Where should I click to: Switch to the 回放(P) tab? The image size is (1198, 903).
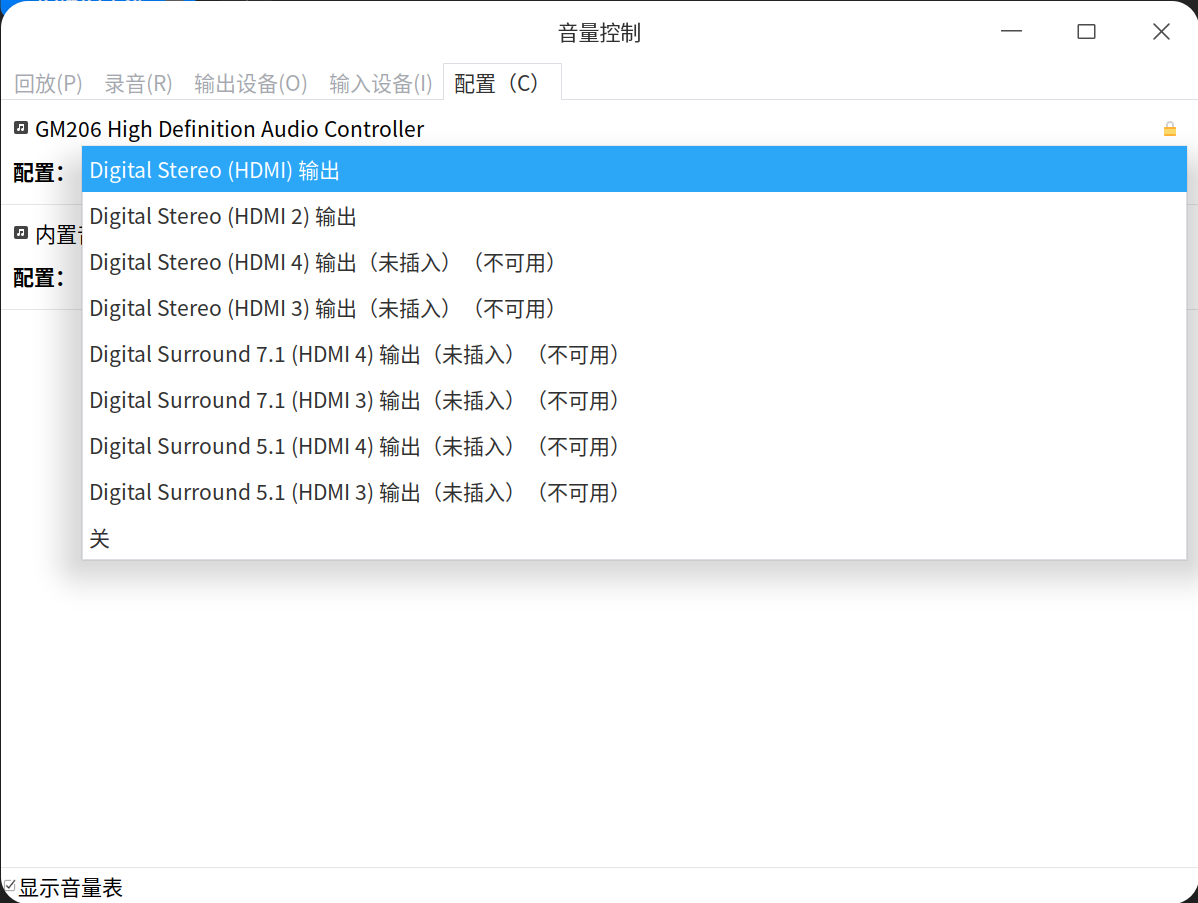point(48,83)
